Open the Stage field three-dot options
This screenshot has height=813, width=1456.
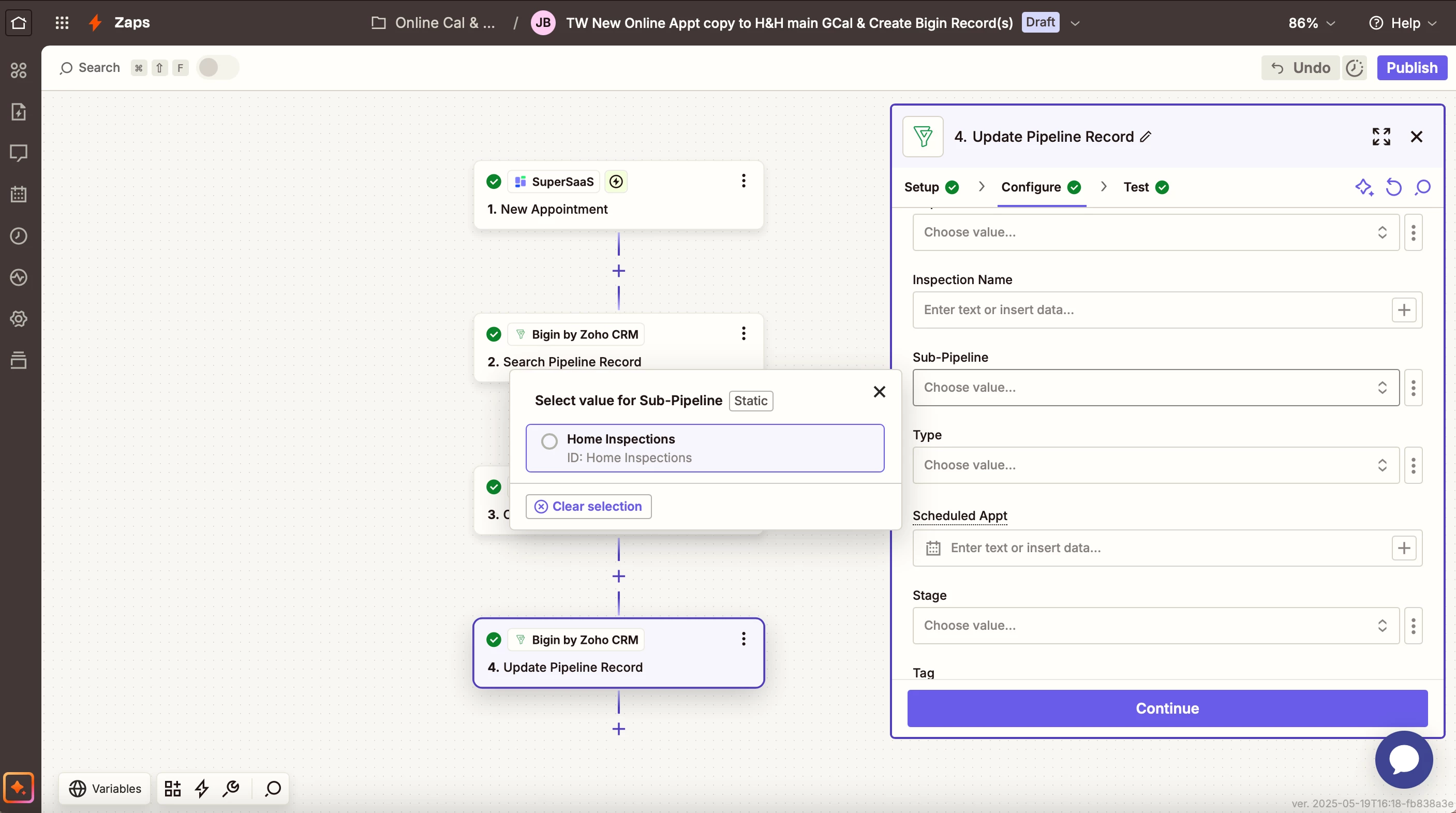coord(1413,625)
